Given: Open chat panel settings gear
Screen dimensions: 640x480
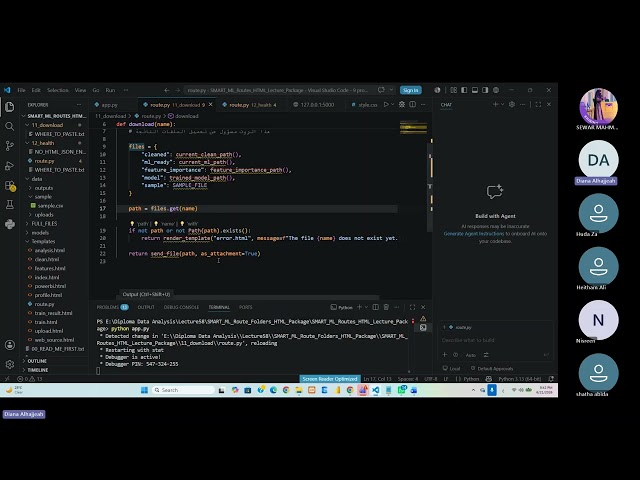Looking at the screenshot, I should 512,104.
